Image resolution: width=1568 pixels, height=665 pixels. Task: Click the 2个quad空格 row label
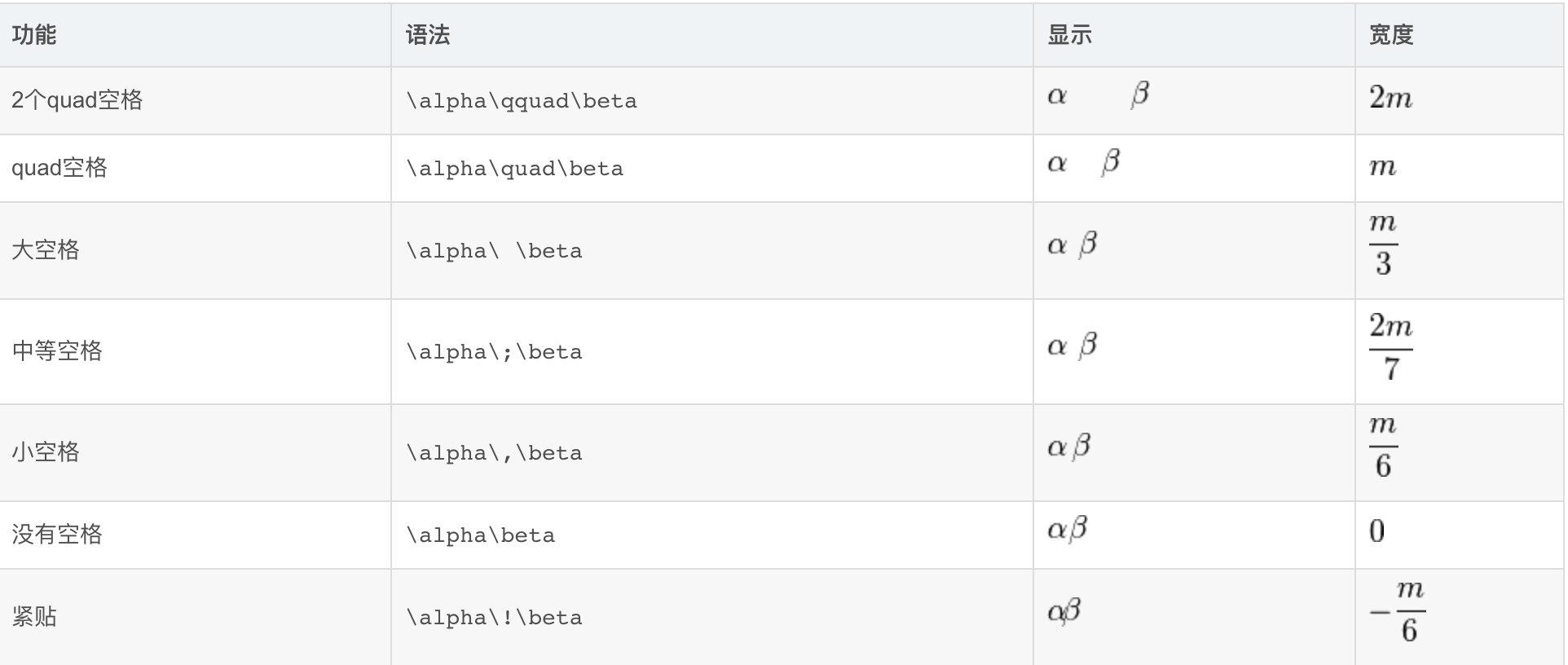77,100
